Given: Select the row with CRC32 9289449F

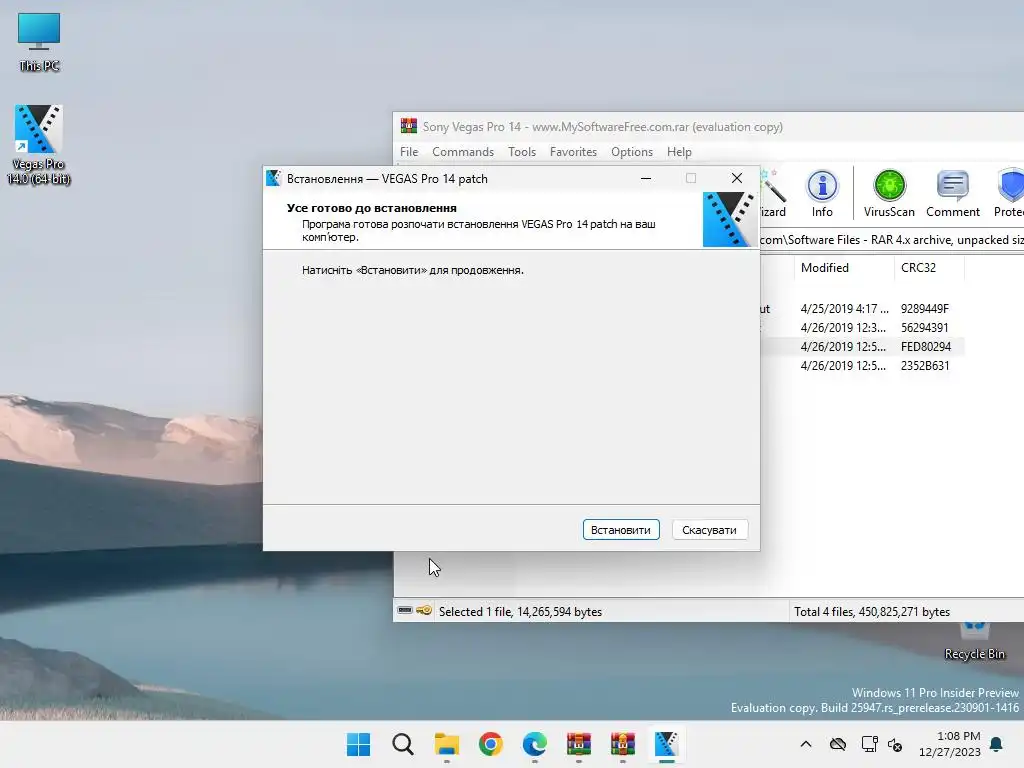Looking at the screenshot, I should pyautogui.click(x=862, y=308).
